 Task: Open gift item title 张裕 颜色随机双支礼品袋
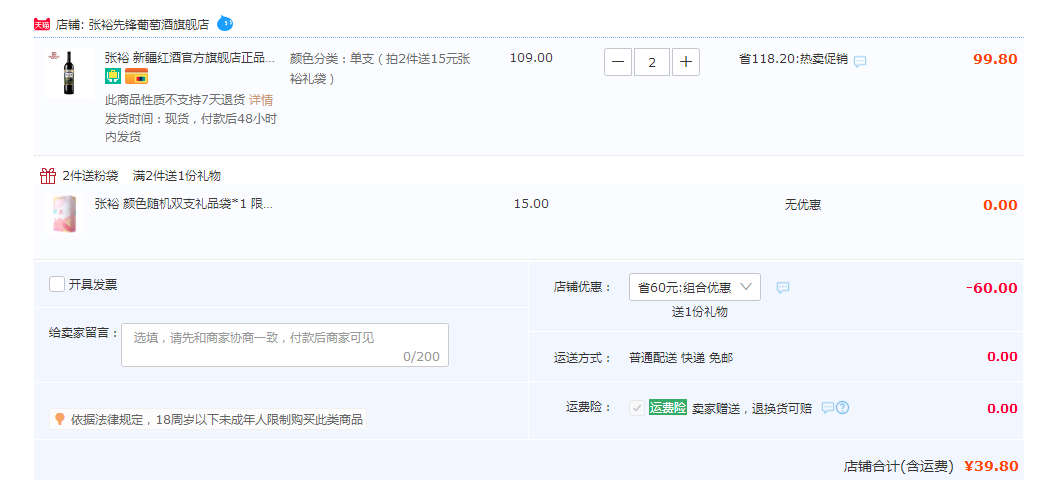tap(184, 204)
